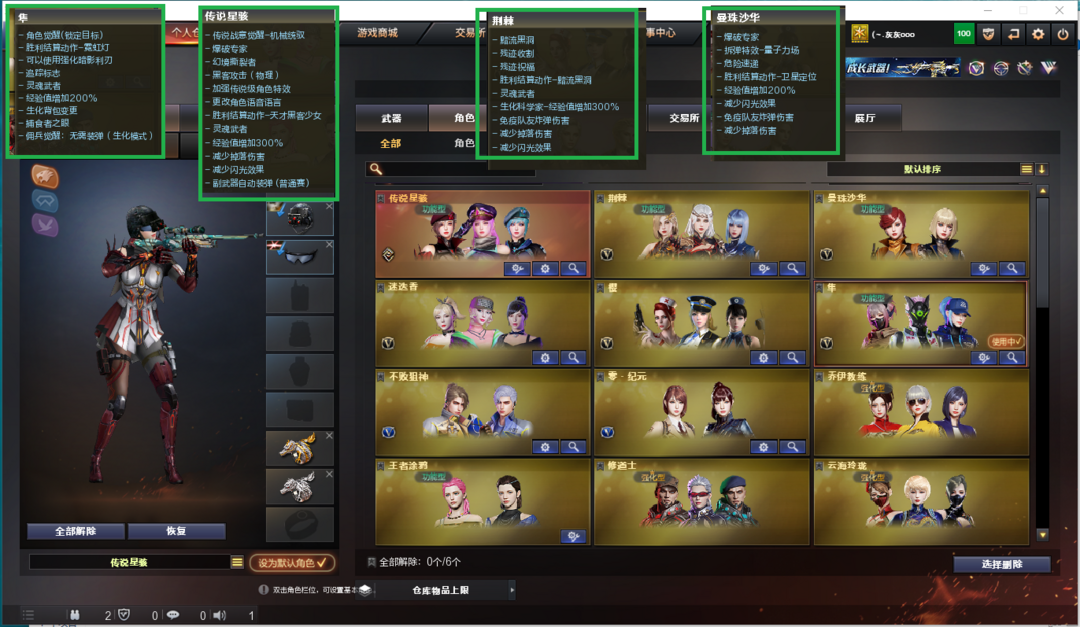Open the settings gear in the top bar
Image resolution: width=1080 pixels, height=627 pixels.
[x=1038, y=34]
